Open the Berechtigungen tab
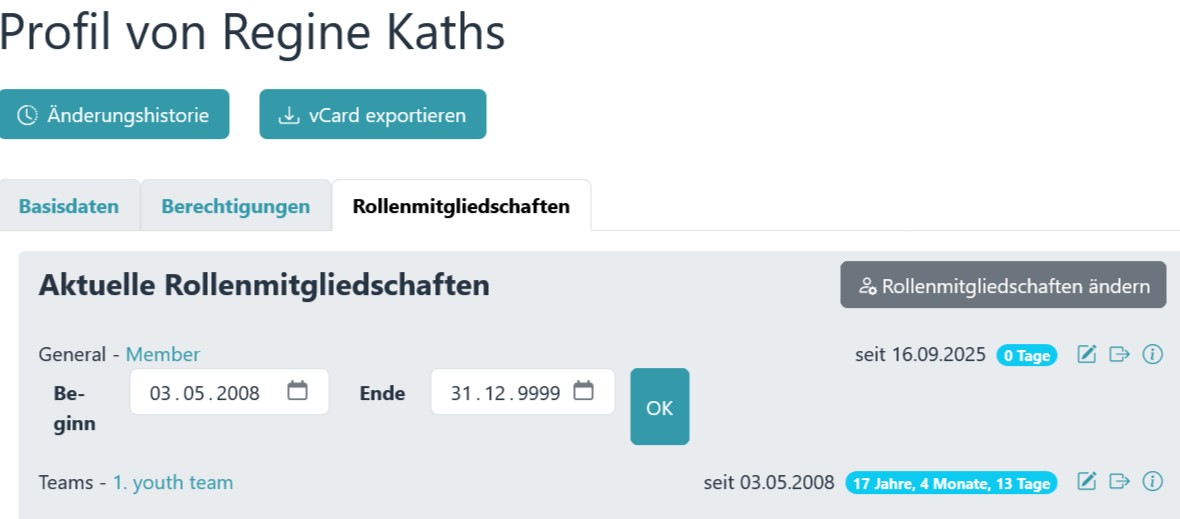This screenshot has height=519, width=1180. tap(235, 207)
